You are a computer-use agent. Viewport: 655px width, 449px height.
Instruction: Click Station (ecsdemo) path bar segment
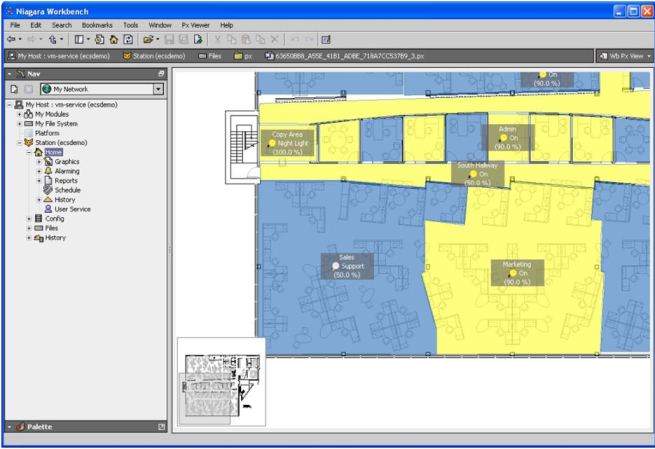pos(154,56)
